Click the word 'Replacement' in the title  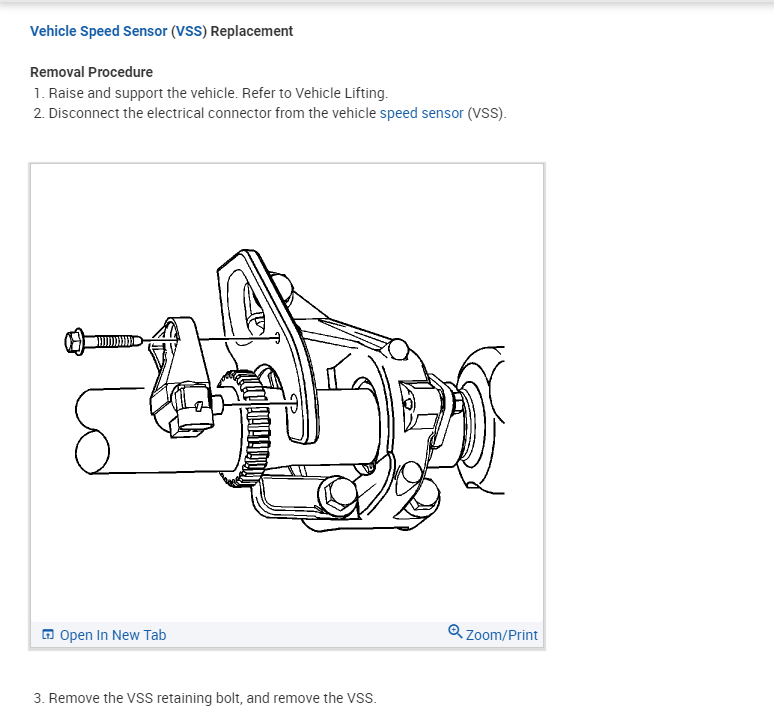click(252, 31)
